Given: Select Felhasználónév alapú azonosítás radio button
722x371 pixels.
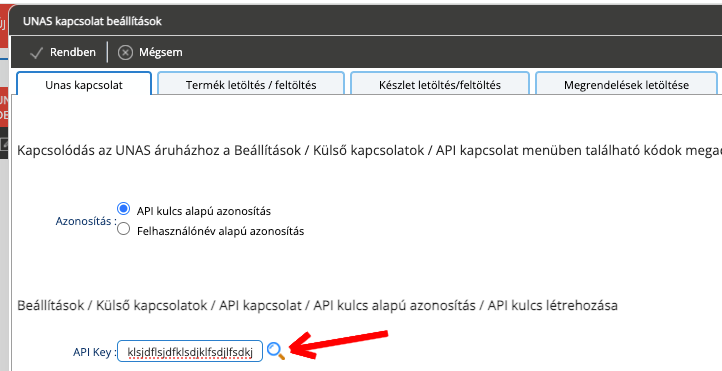Looking at the screenshot, I should coord(123,229).
